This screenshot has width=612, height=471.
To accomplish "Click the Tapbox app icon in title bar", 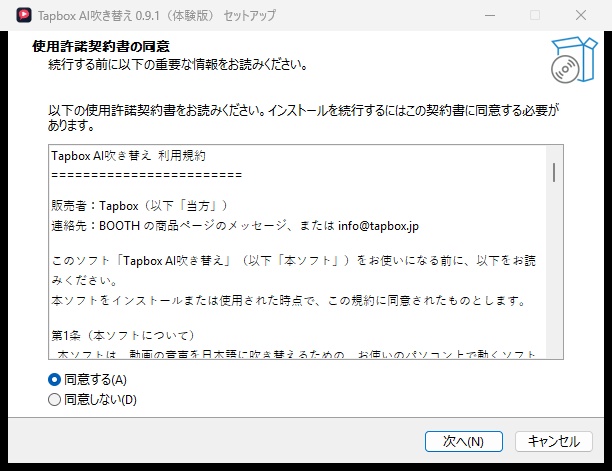I will [x=24, y=15].
